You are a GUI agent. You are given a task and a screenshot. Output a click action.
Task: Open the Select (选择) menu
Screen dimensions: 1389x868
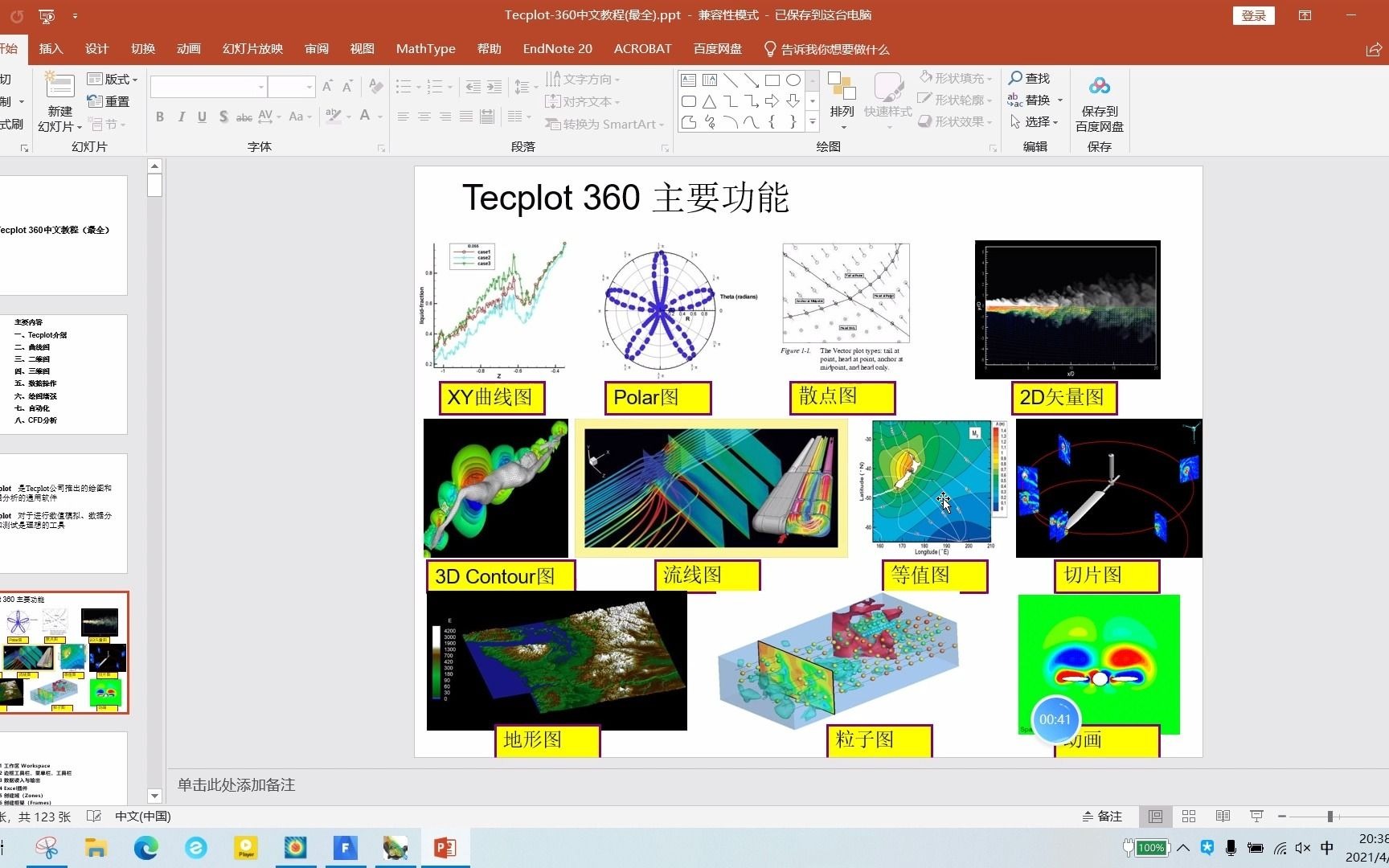click(1034, 121)
